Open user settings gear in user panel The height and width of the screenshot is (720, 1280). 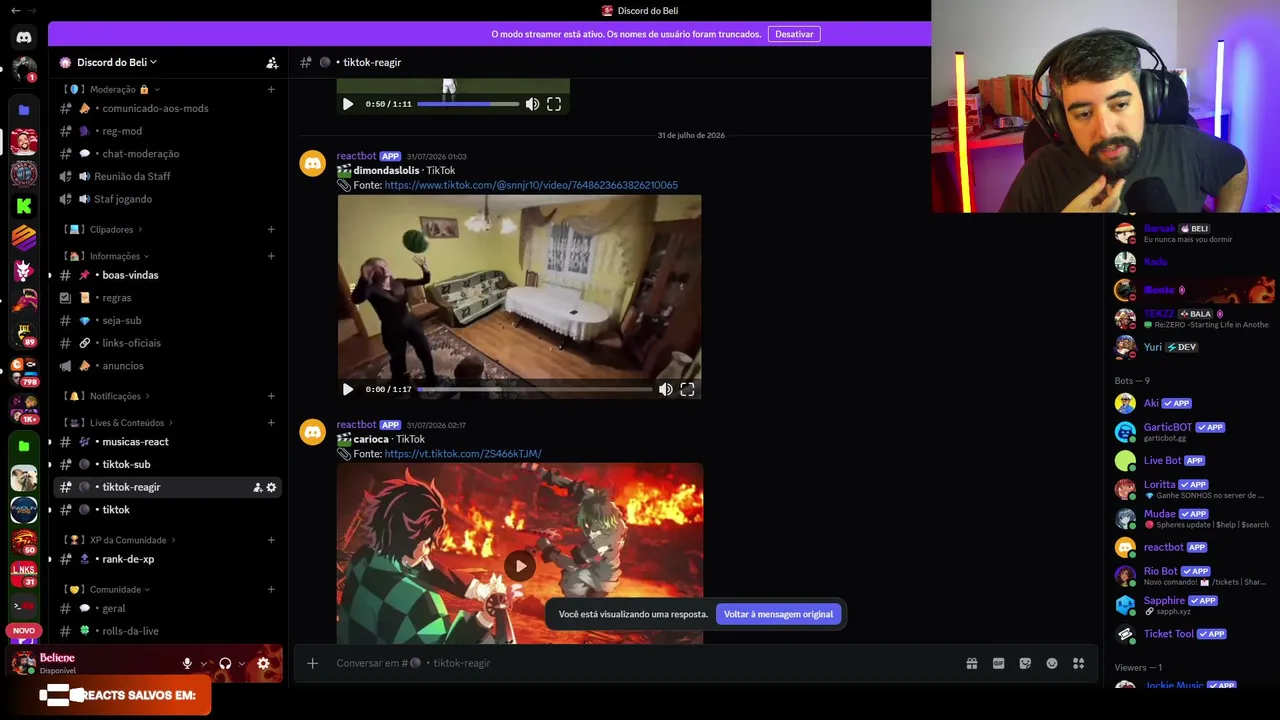pyautogui.click(x=263, y=663)
